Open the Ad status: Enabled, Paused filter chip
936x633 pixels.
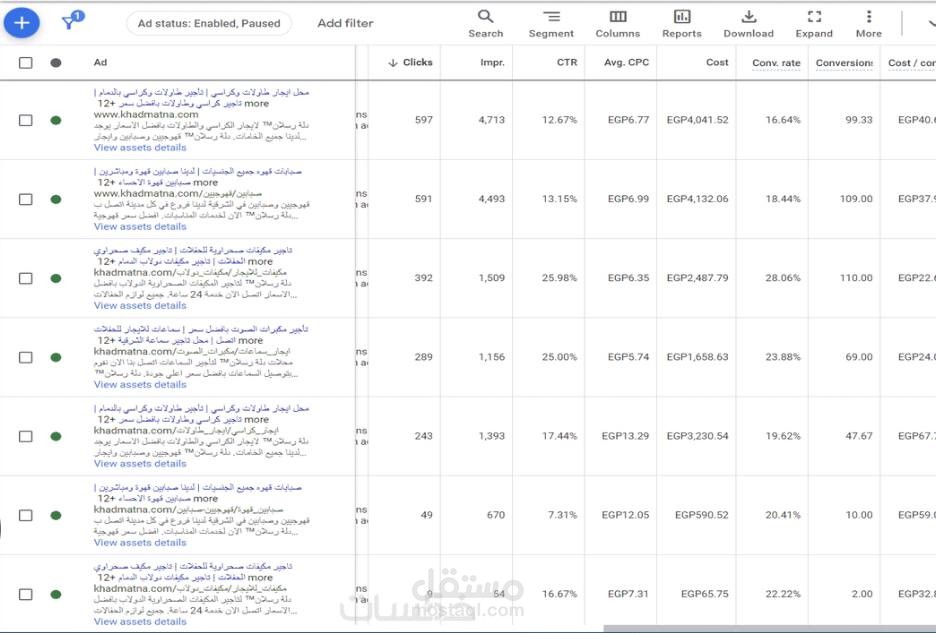209,23
